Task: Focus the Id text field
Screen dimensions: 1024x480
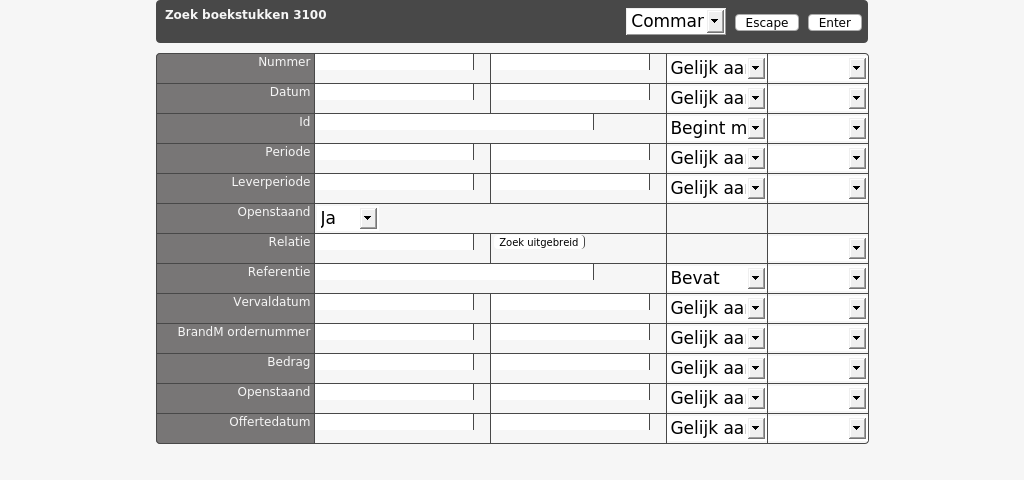Action: pyautogui.click(x=455, y=122)
